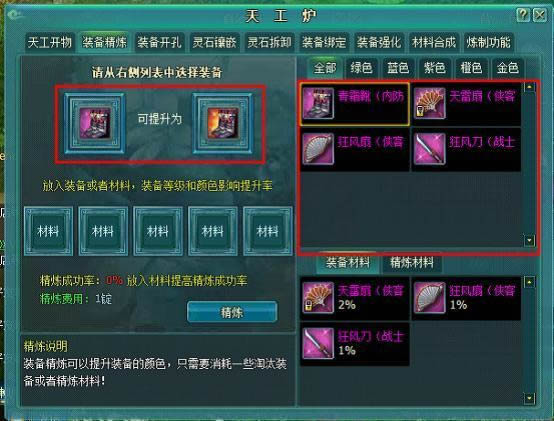Add 天雷扇 2% material icon from lower list

point(318,297)
